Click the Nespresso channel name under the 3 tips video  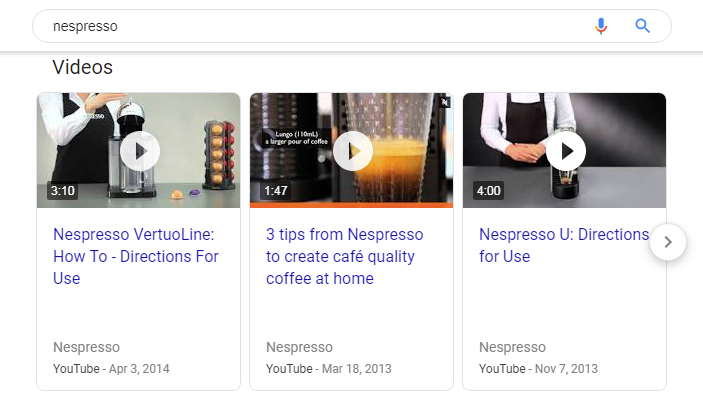pos(299,347)
